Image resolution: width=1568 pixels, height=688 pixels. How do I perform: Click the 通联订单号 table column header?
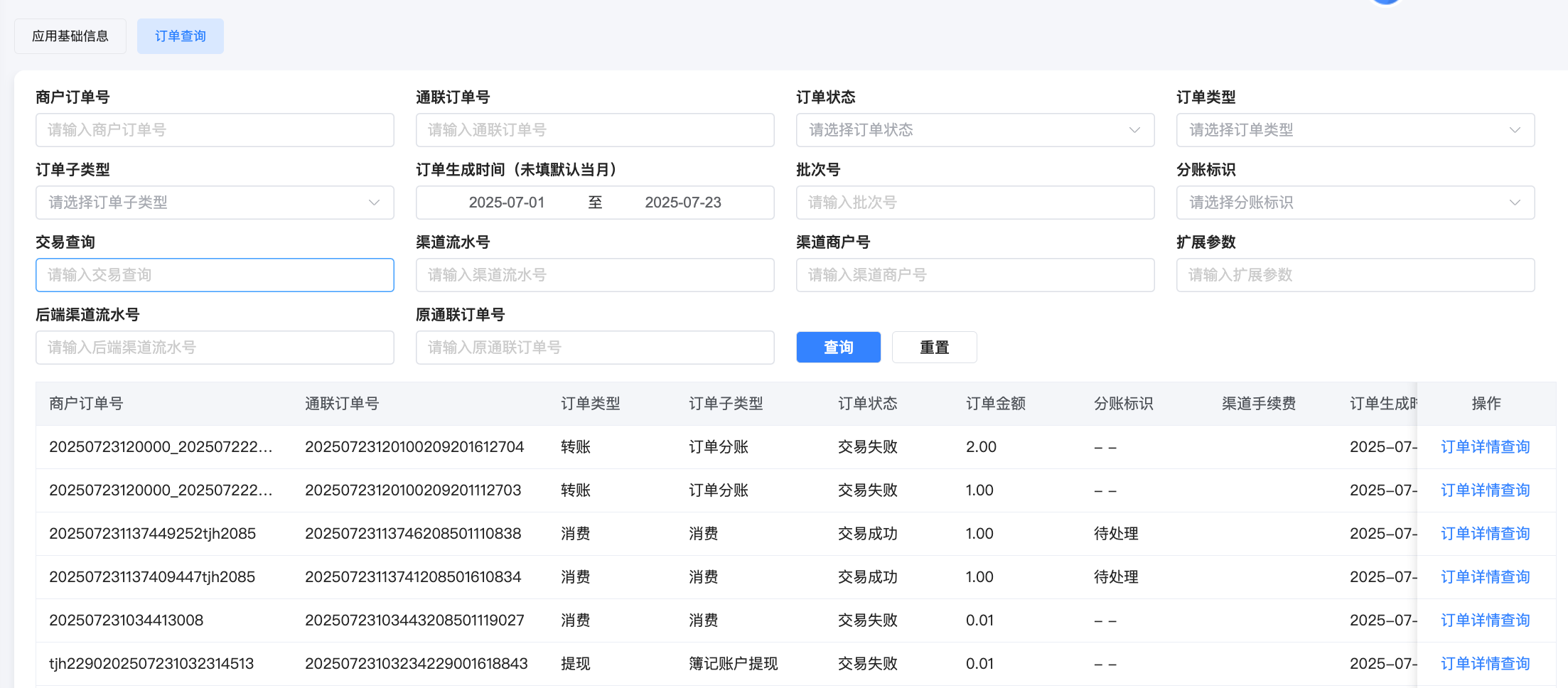point(342,404)
